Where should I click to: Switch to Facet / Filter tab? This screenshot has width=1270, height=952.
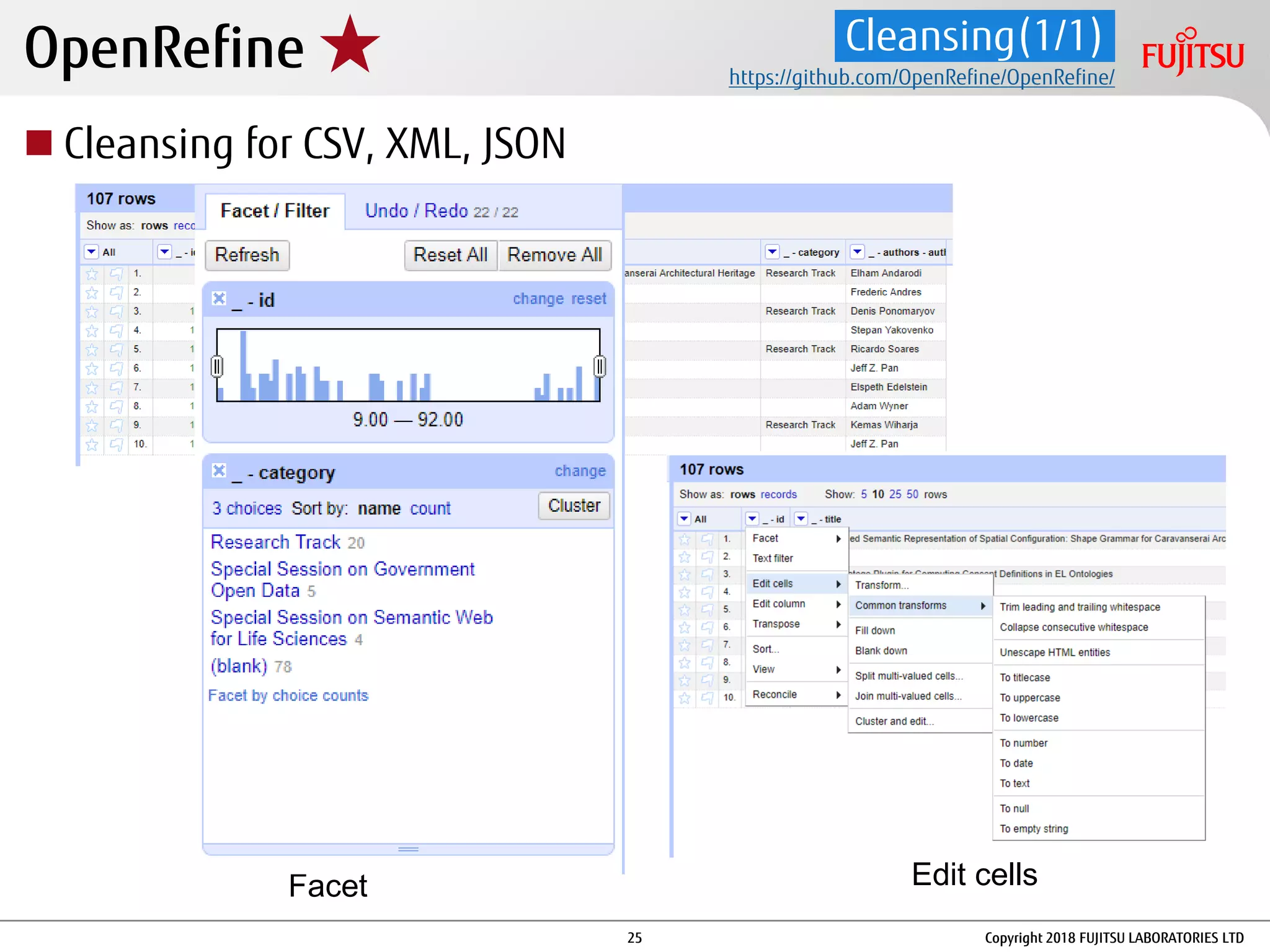(x=275, y=211)
